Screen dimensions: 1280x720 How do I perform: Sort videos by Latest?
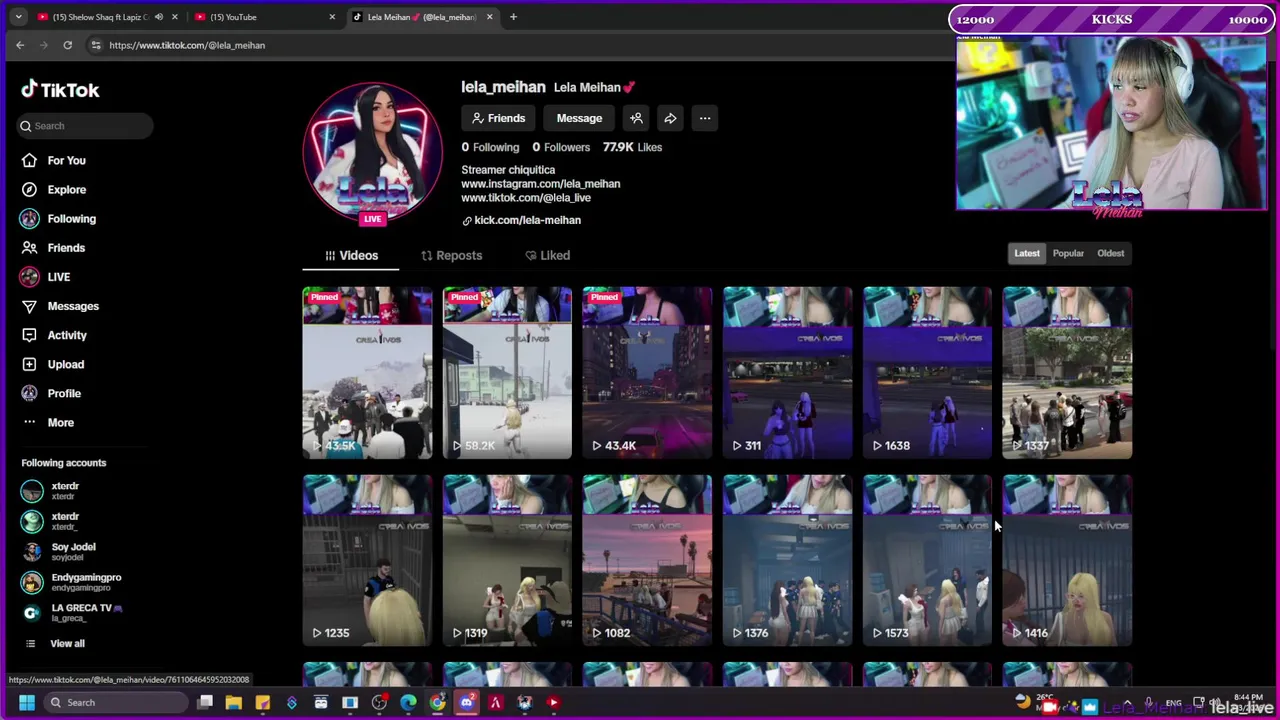pos(1027,253)
